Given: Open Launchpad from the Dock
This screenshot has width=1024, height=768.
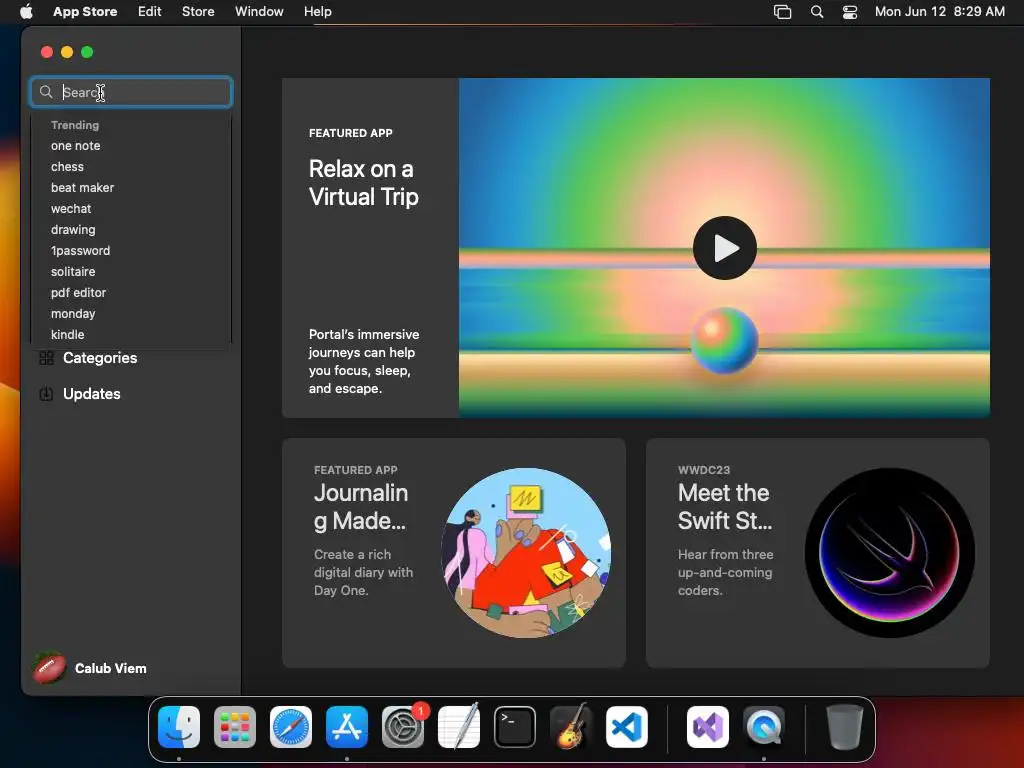Looking at the screenshot, I should [x=235, y=727].
